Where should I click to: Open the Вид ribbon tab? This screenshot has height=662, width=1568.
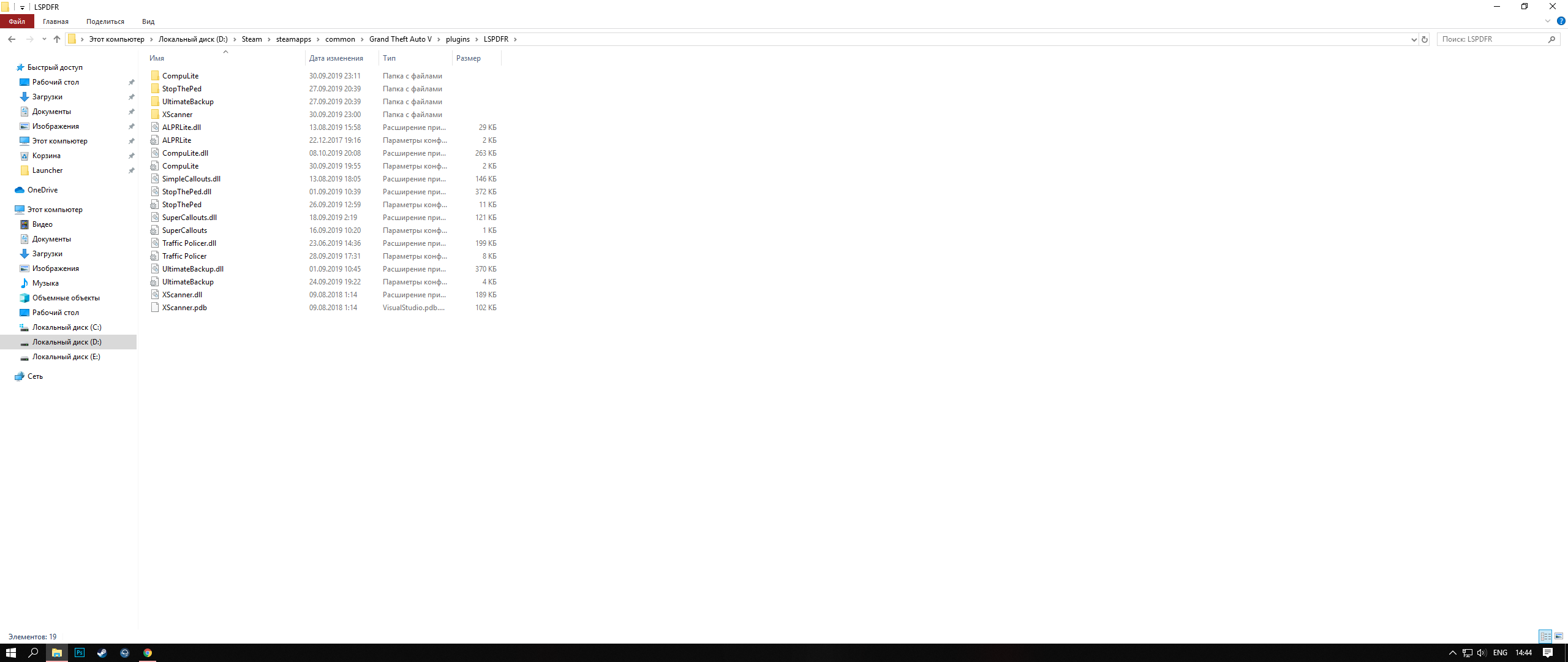[x=148, y=21]
